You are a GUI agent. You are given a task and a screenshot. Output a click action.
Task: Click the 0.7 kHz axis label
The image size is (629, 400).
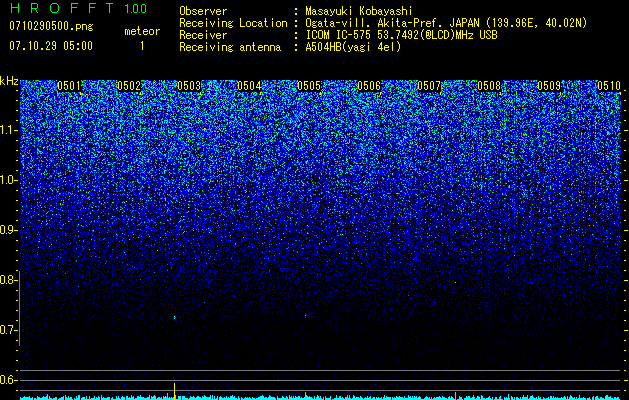click(x=9, y=330)
